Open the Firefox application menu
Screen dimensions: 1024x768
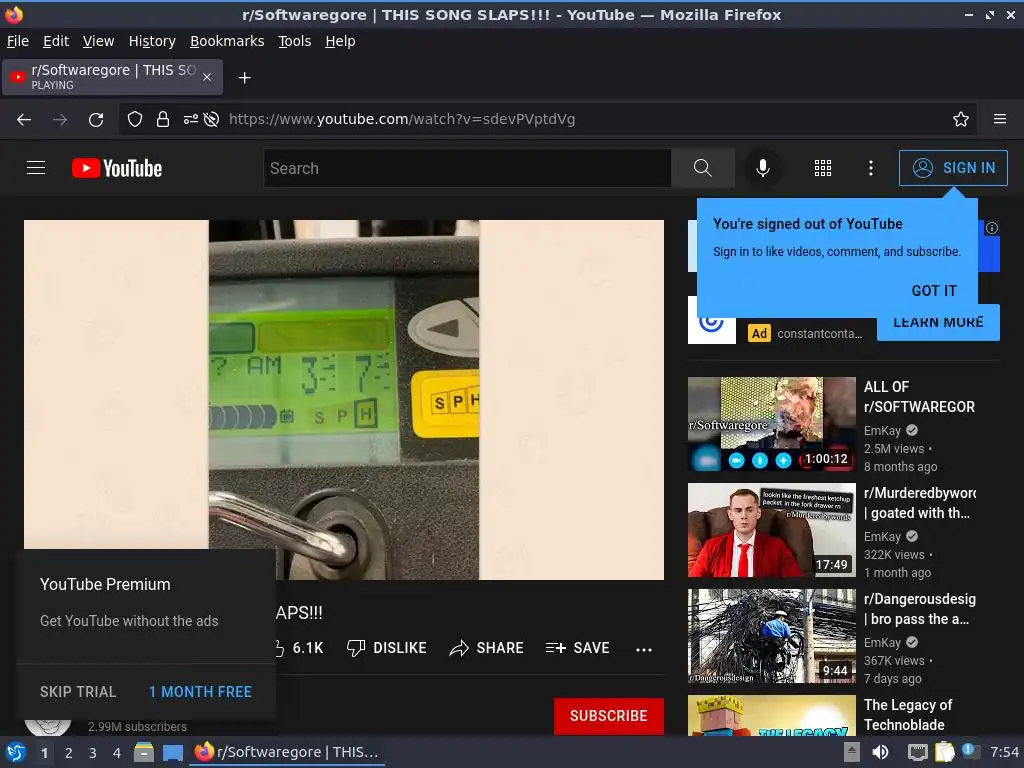pyautogui.click(x=1000, y=120)
